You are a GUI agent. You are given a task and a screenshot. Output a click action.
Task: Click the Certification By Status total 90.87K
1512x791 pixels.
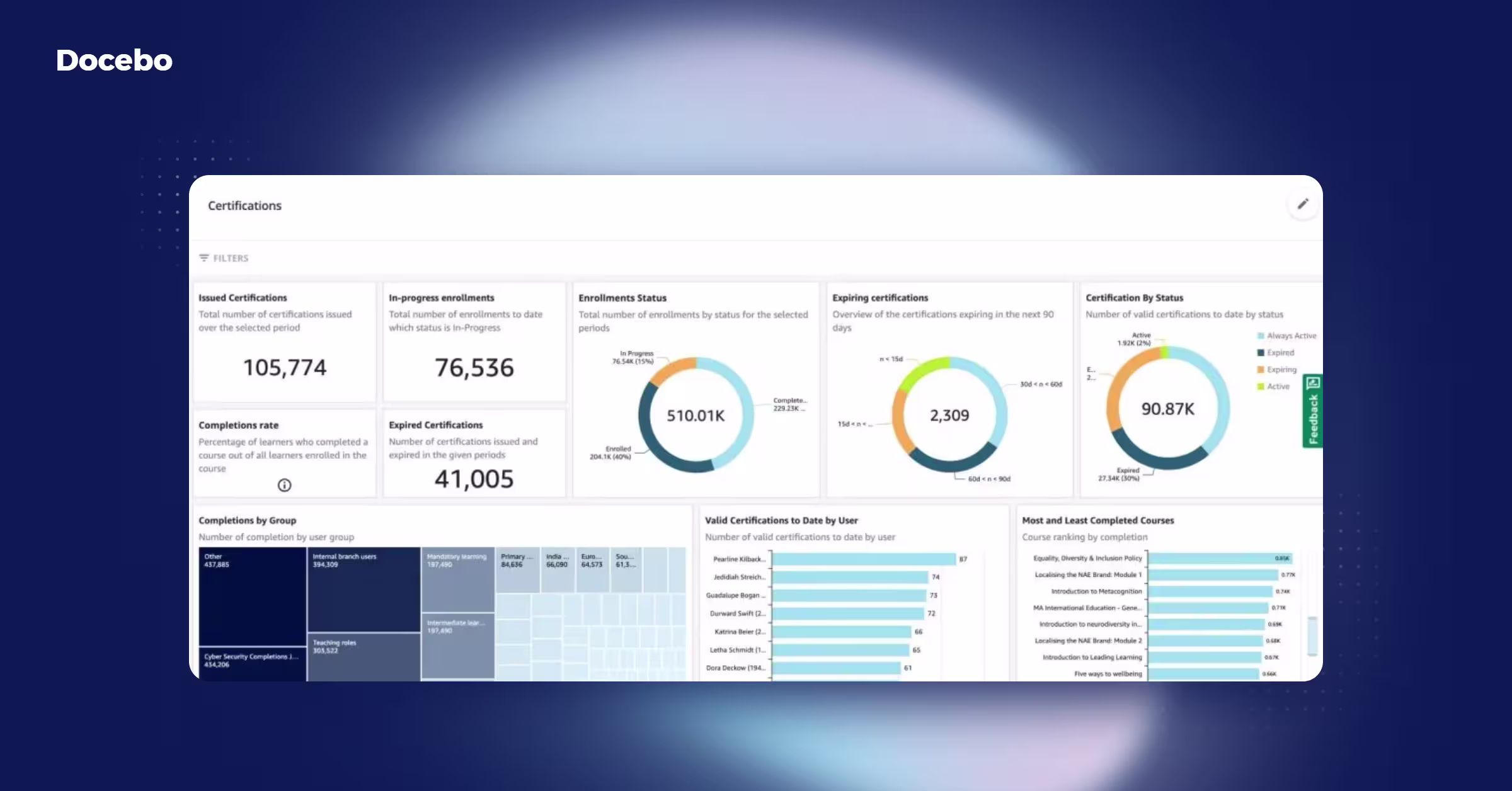1168,409
